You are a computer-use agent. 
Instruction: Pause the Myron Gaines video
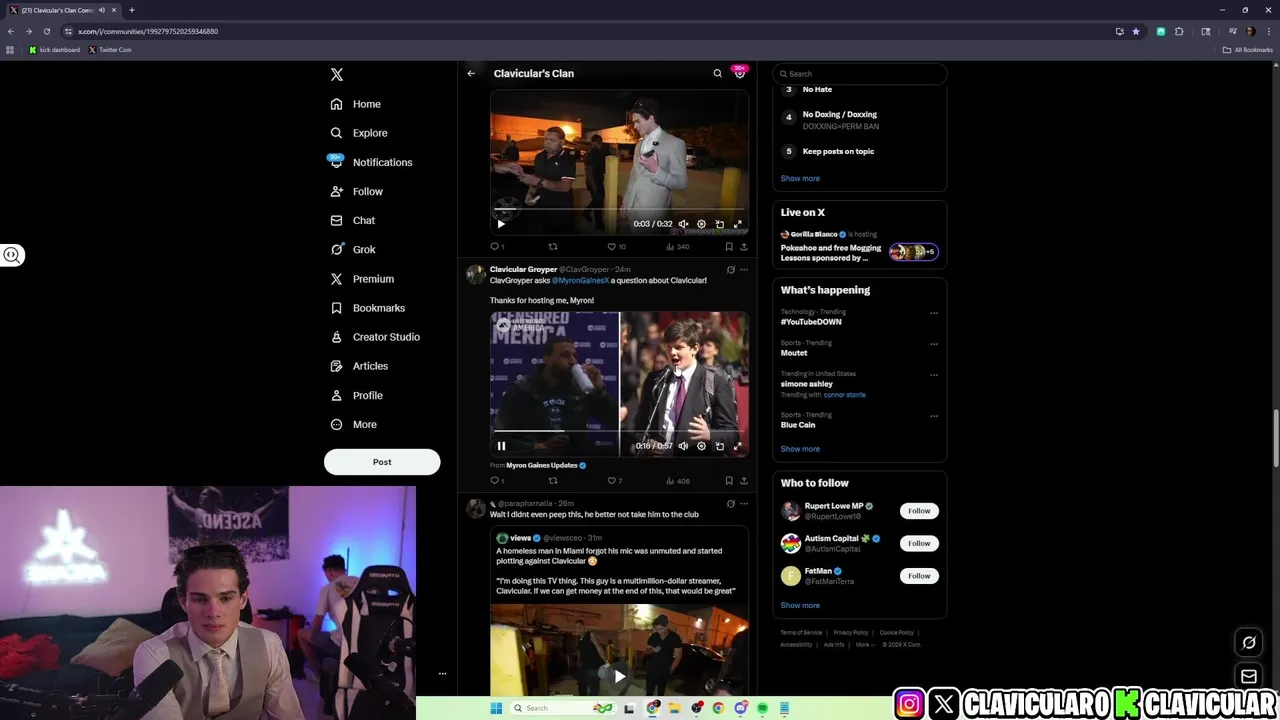(x=501, y=446)
